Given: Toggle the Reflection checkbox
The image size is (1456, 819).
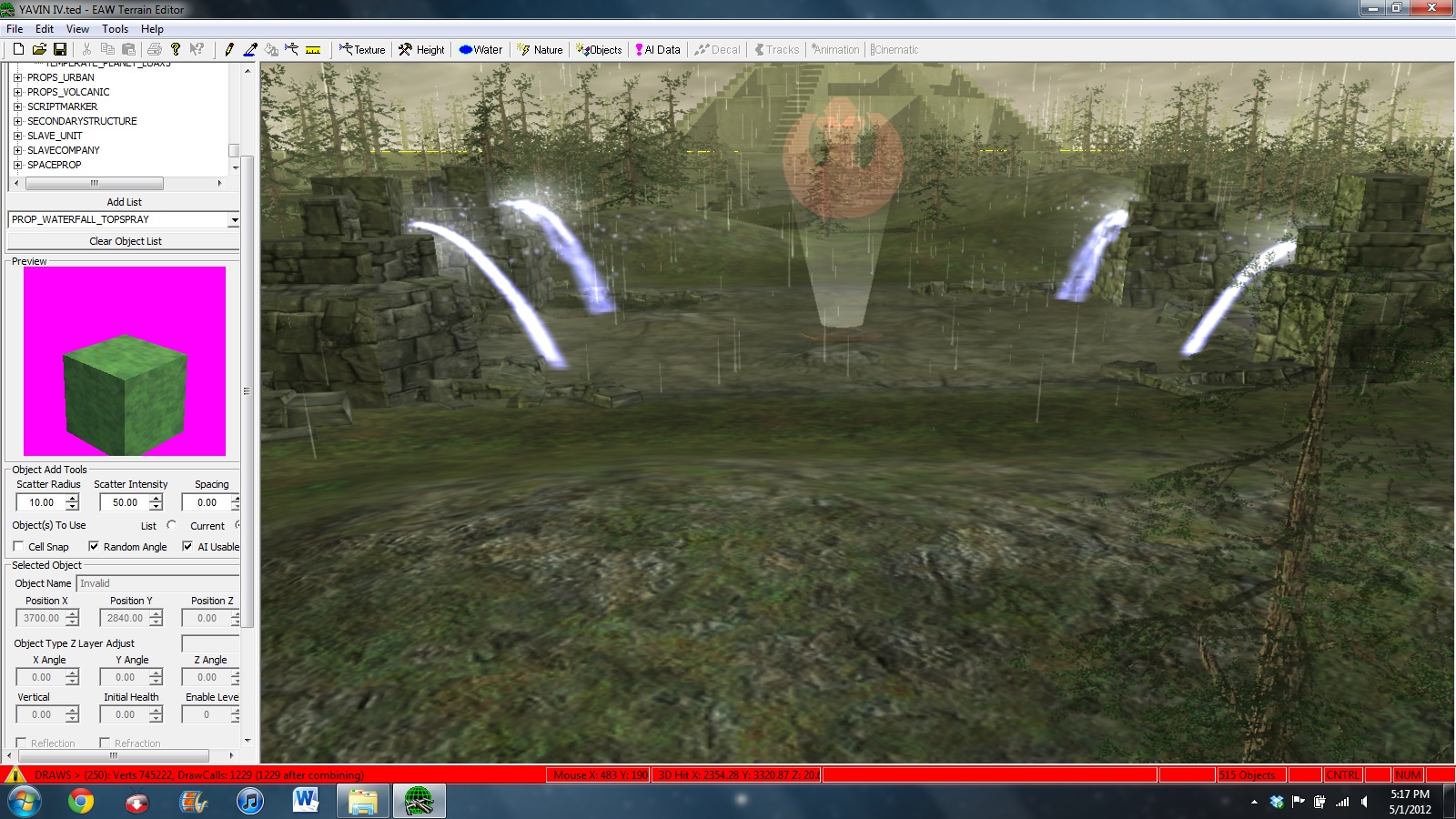Looking at the screenshot, I should 21,743.
